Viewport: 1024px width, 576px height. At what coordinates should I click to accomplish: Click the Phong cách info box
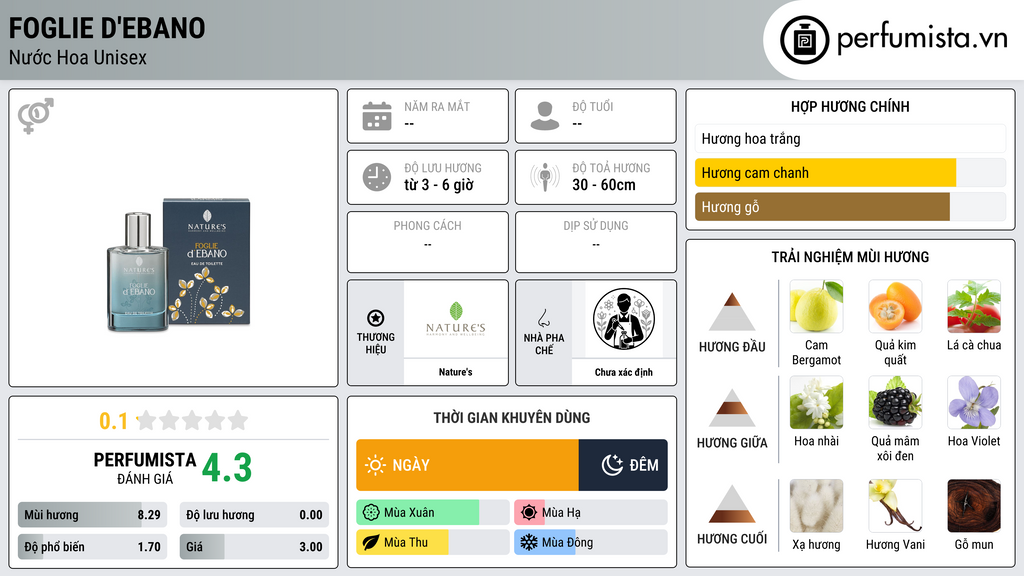click(x=428, y=242)
